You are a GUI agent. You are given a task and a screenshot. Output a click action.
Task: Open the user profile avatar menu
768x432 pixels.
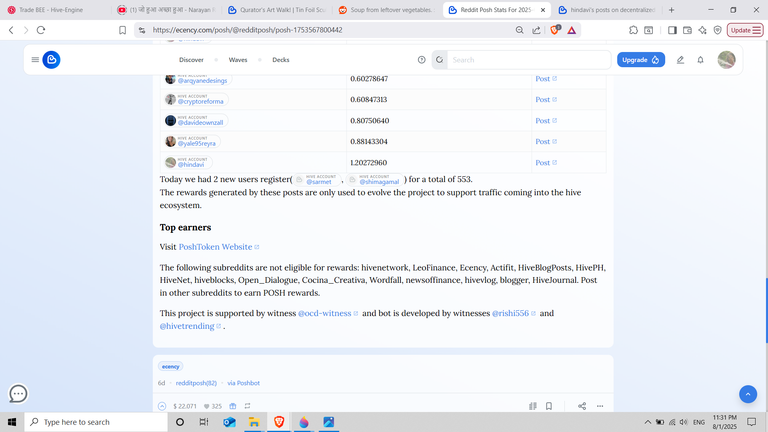(x=726, y=60)
